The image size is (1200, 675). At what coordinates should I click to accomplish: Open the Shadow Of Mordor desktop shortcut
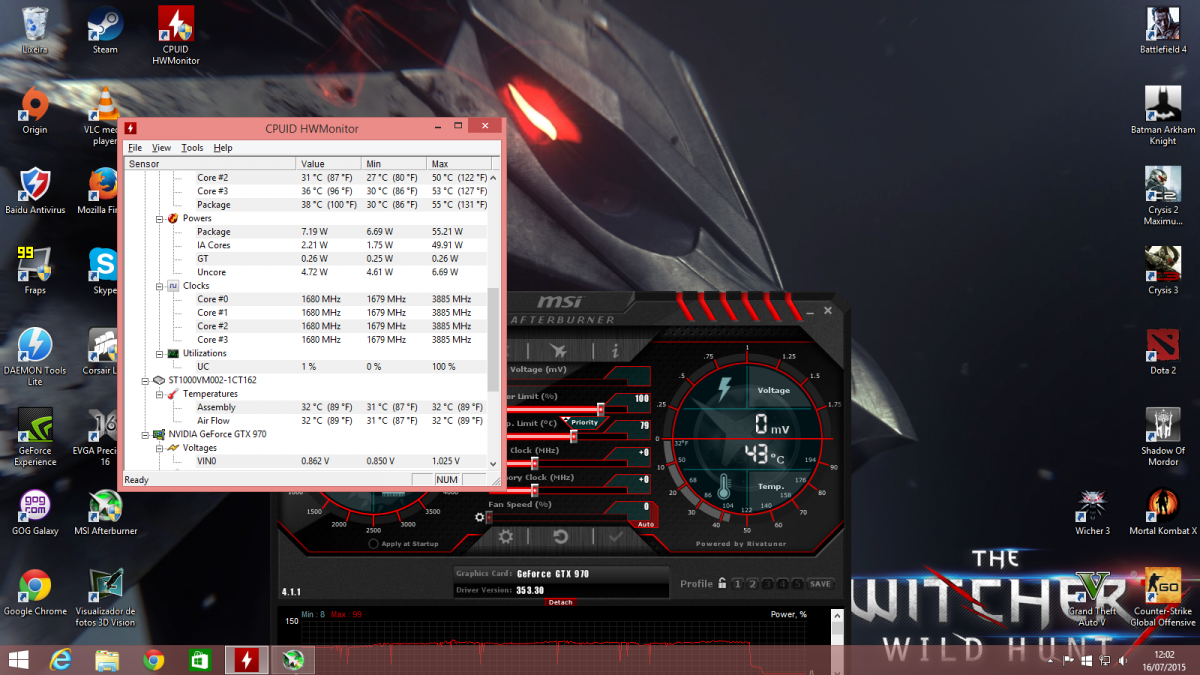coord(1163,437)
